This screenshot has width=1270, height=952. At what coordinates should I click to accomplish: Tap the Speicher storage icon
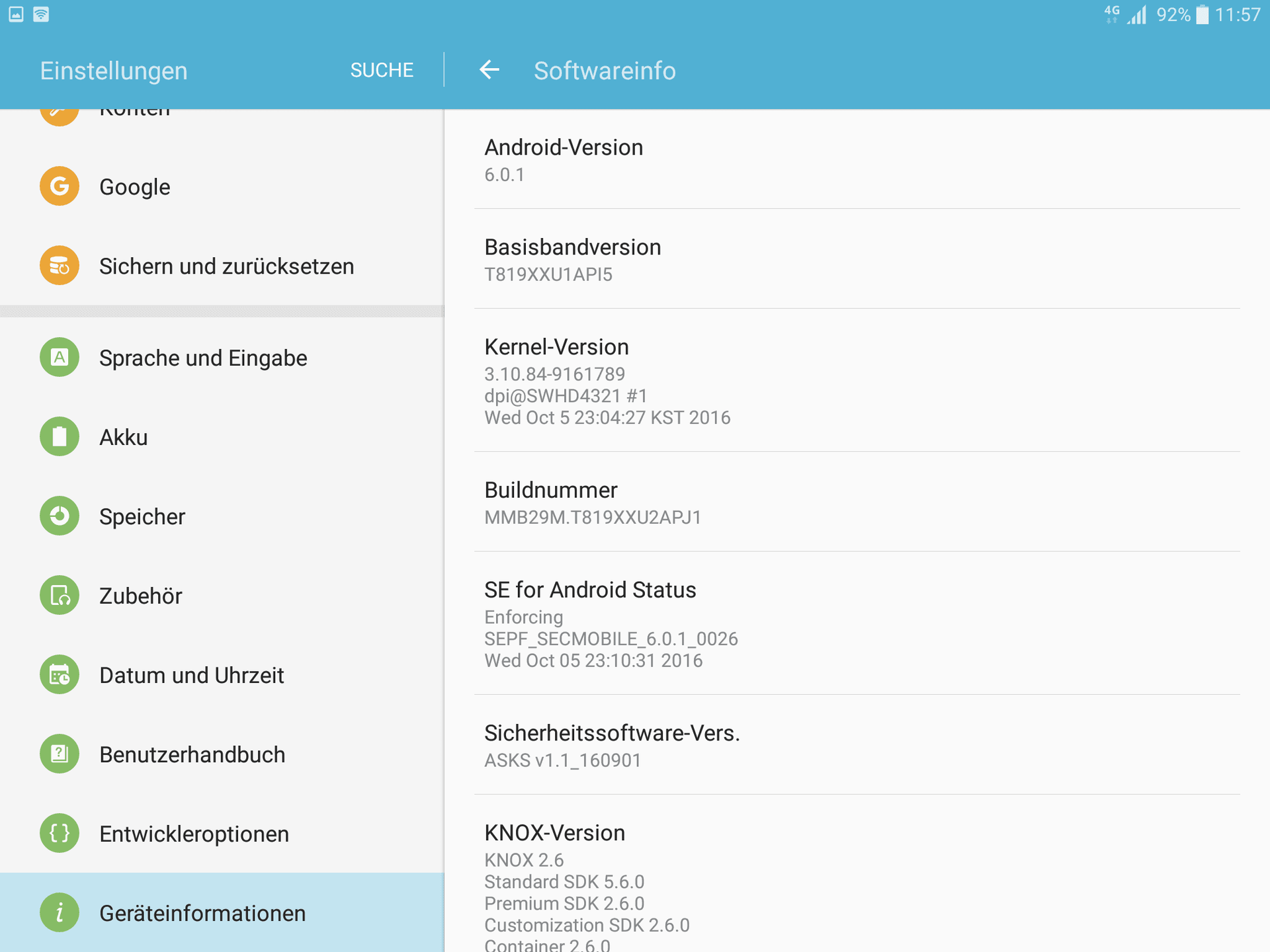pos(60,516)
